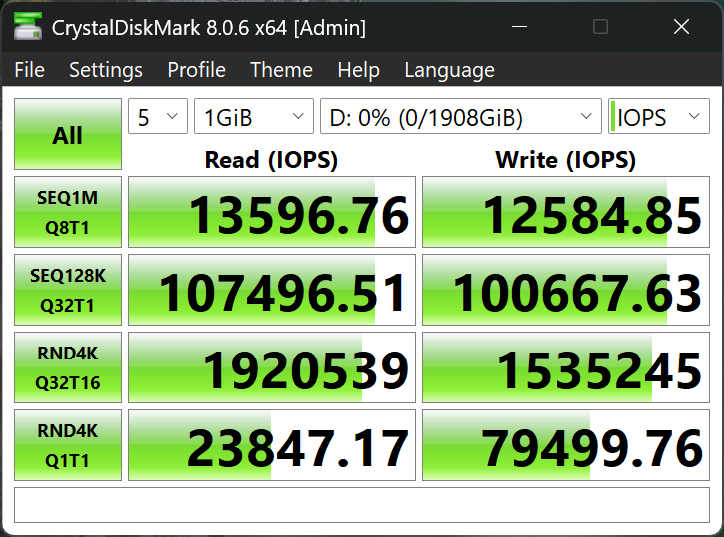Run the SEQ1M Q8T1 test
The height and width of the screenshot is (537, 724).
[68, 212]
